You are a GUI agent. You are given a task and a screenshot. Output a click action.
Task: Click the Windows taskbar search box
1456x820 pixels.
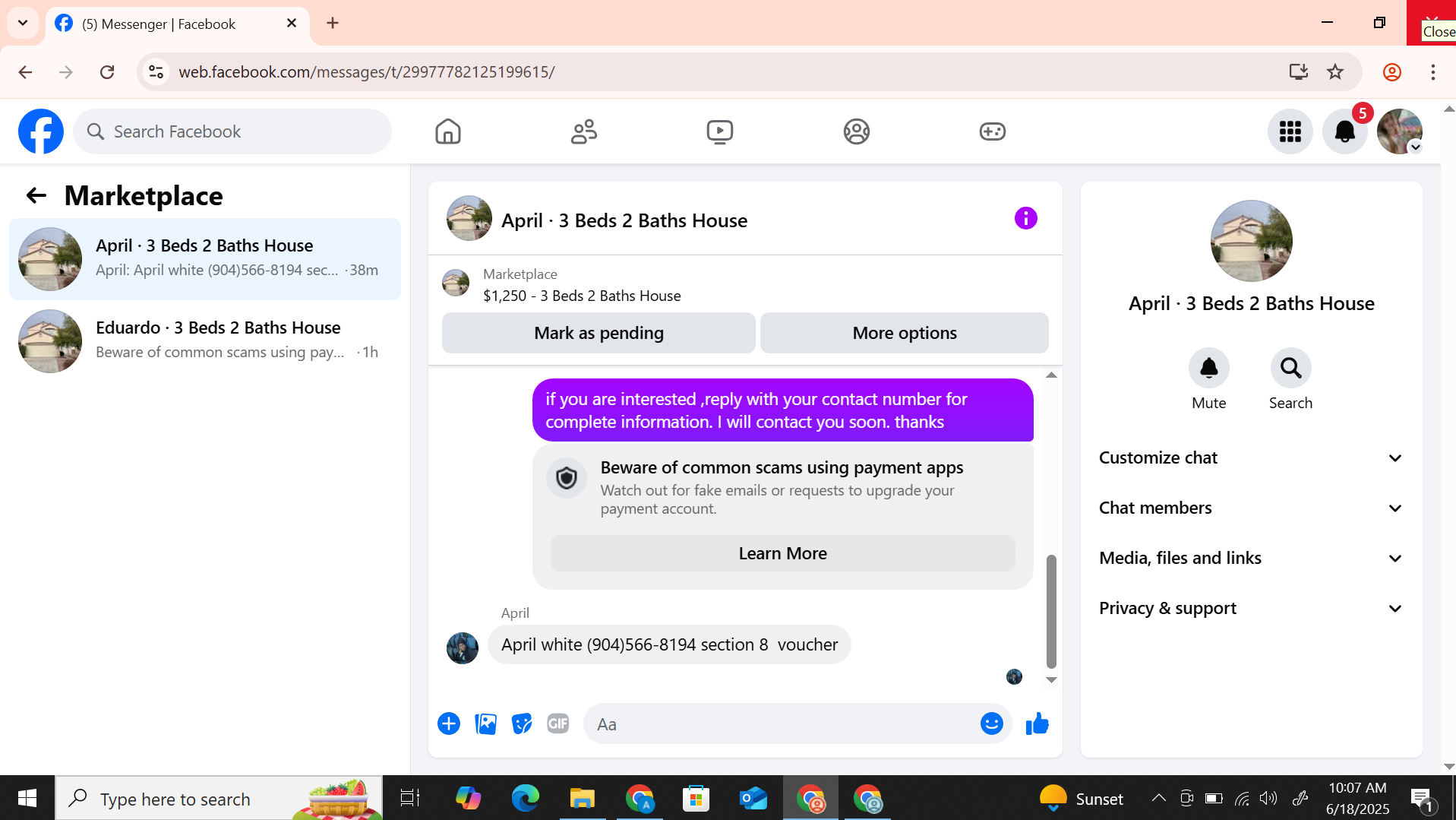(219, 798)
